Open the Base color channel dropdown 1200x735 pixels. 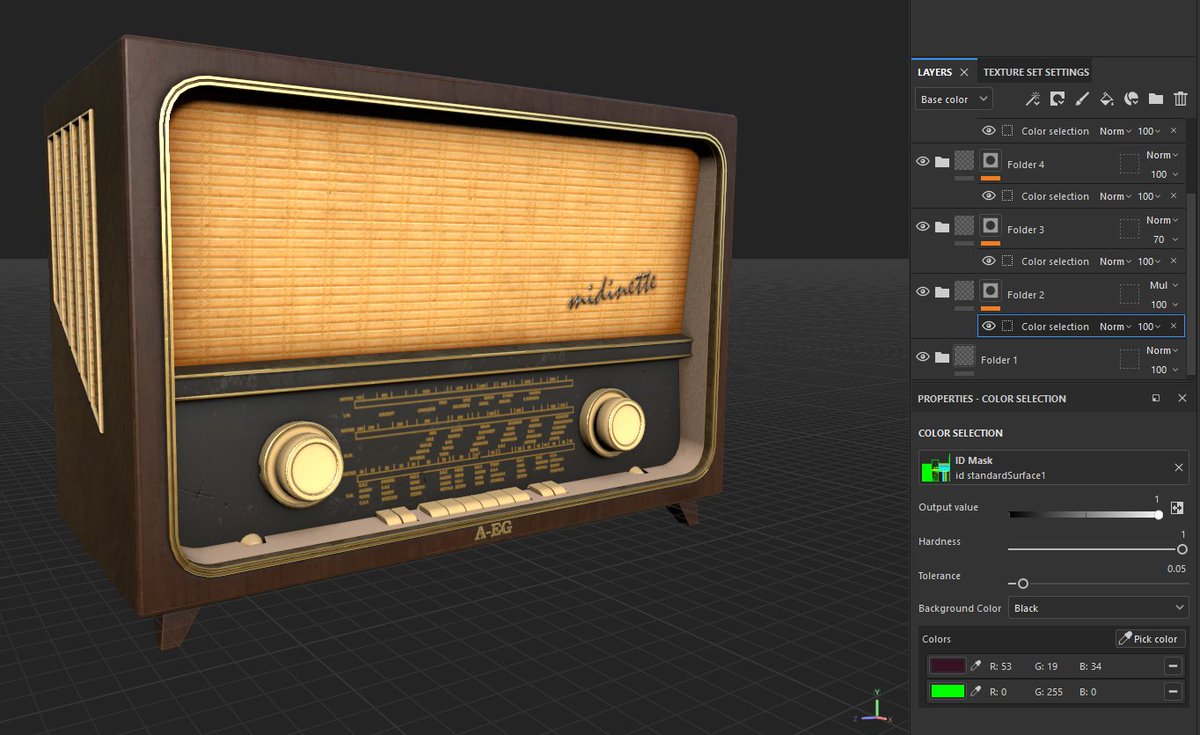click(x=954, y=99)
